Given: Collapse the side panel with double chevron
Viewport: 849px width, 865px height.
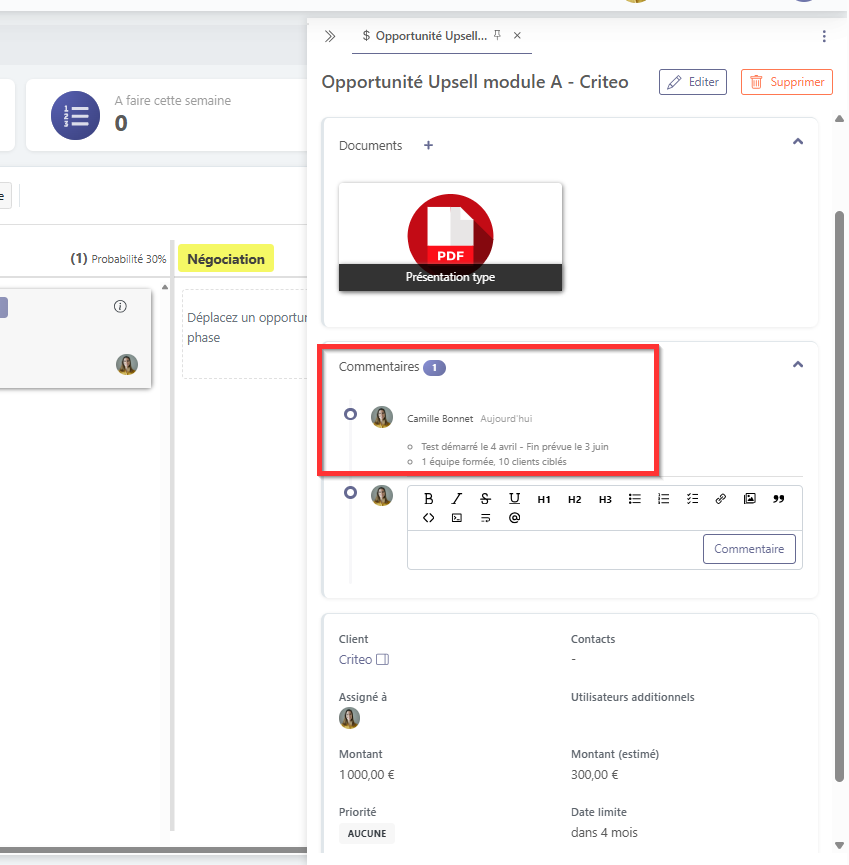Looking at the screenshot, I should click(330, 36).
